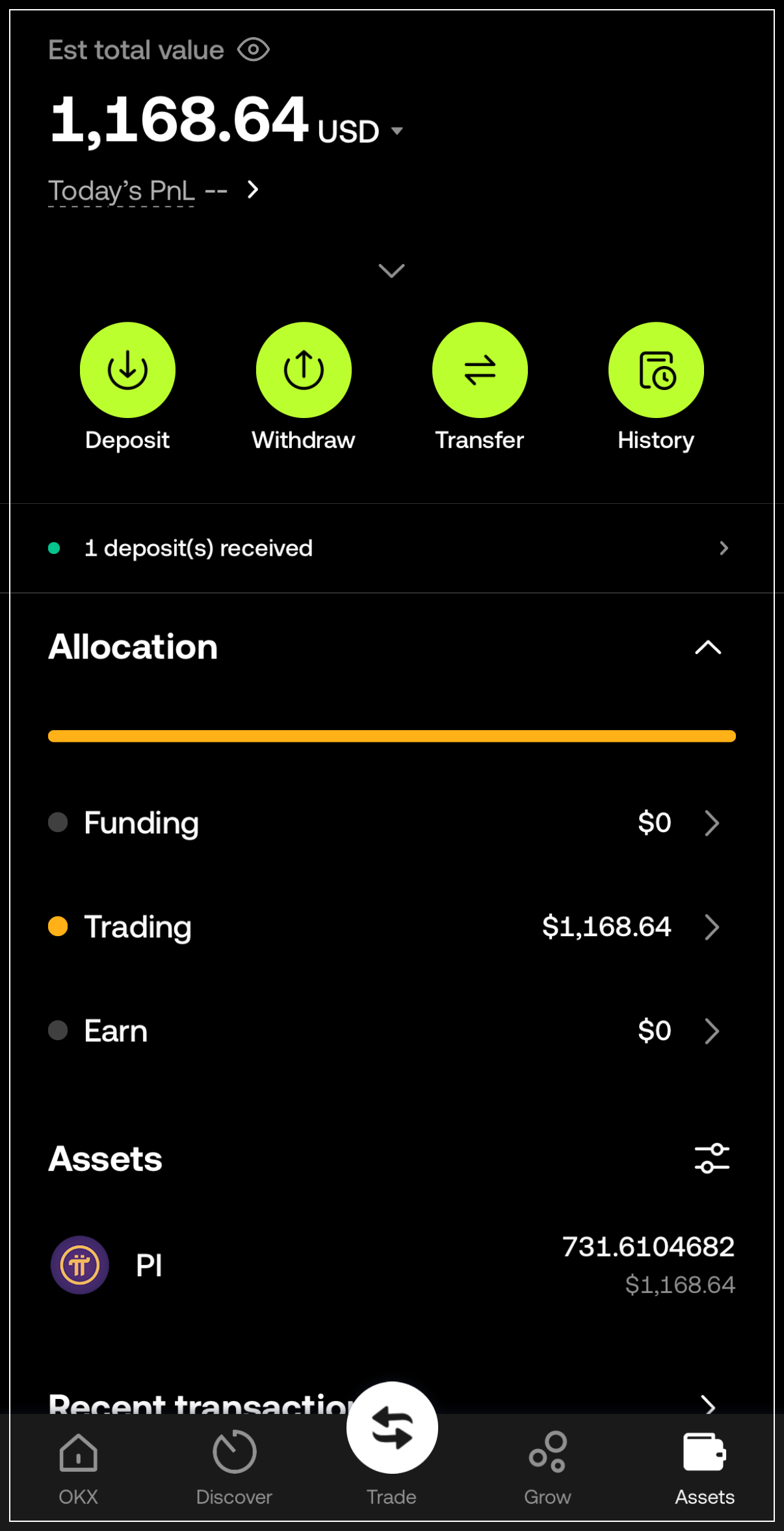Open the Assets filter sliders icon
Image resolution: width=784 pixels, height=1531 pixels.
coord(712,1158)
